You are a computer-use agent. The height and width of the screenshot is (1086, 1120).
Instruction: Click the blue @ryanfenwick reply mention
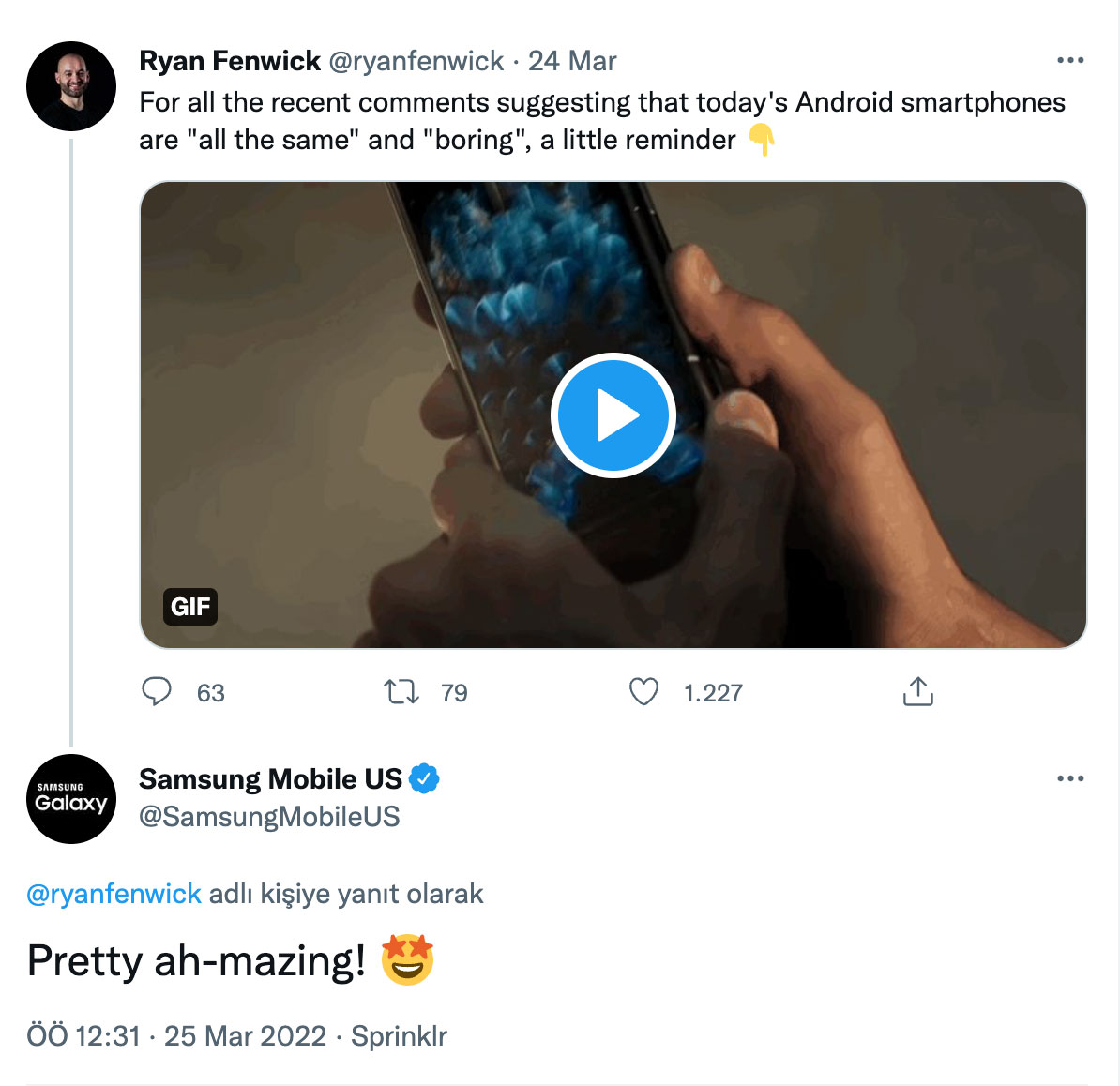tap(114, 894)
